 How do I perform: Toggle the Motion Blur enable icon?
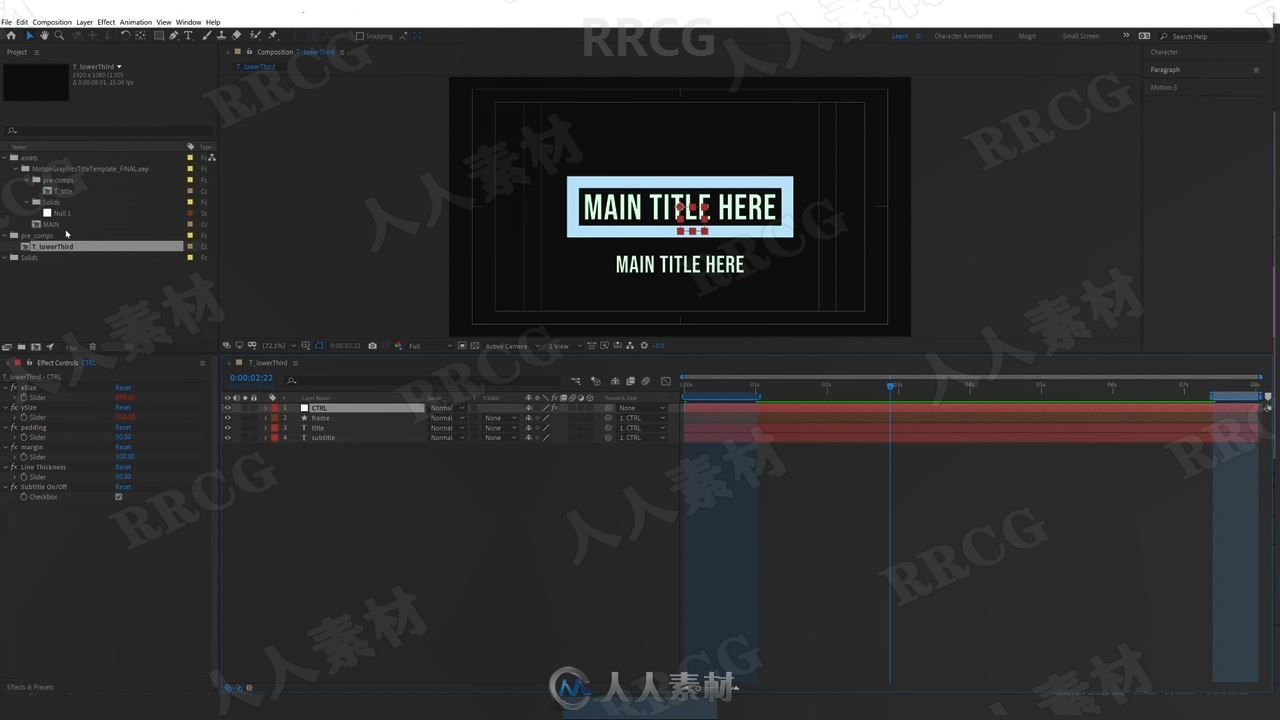pos(646,381)
